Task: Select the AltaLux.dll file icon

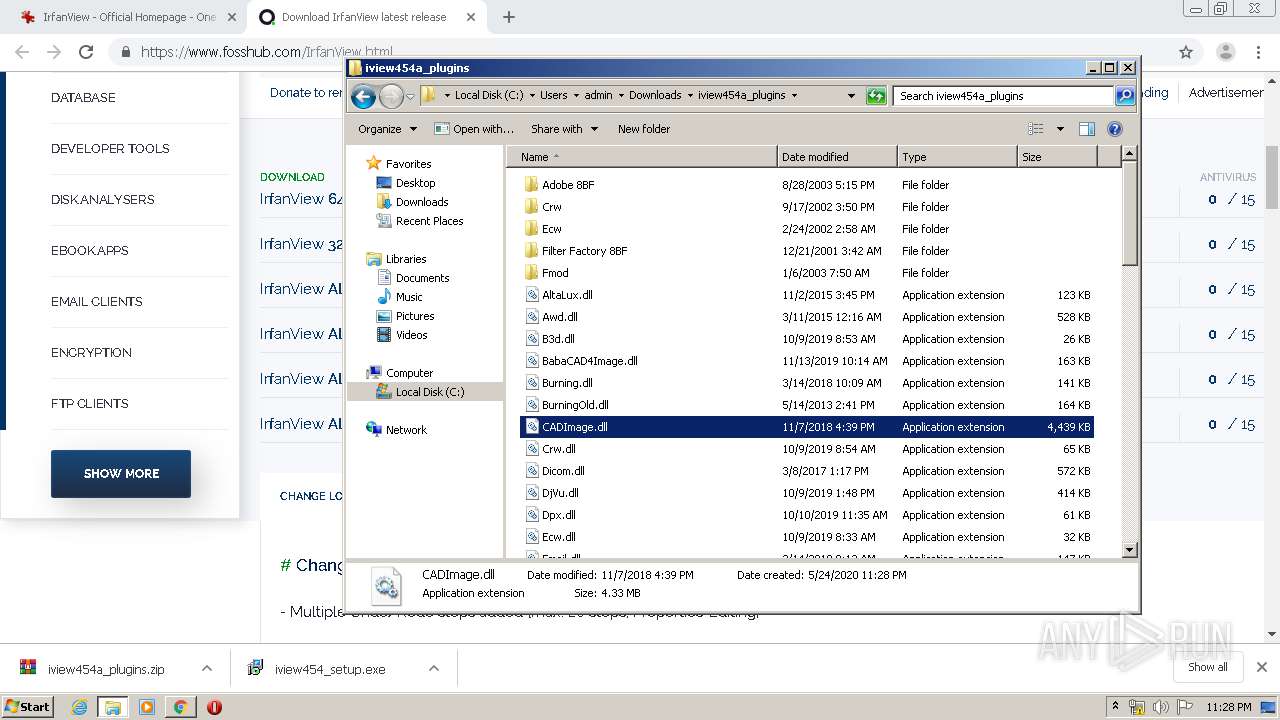Action: pos(532,295)
